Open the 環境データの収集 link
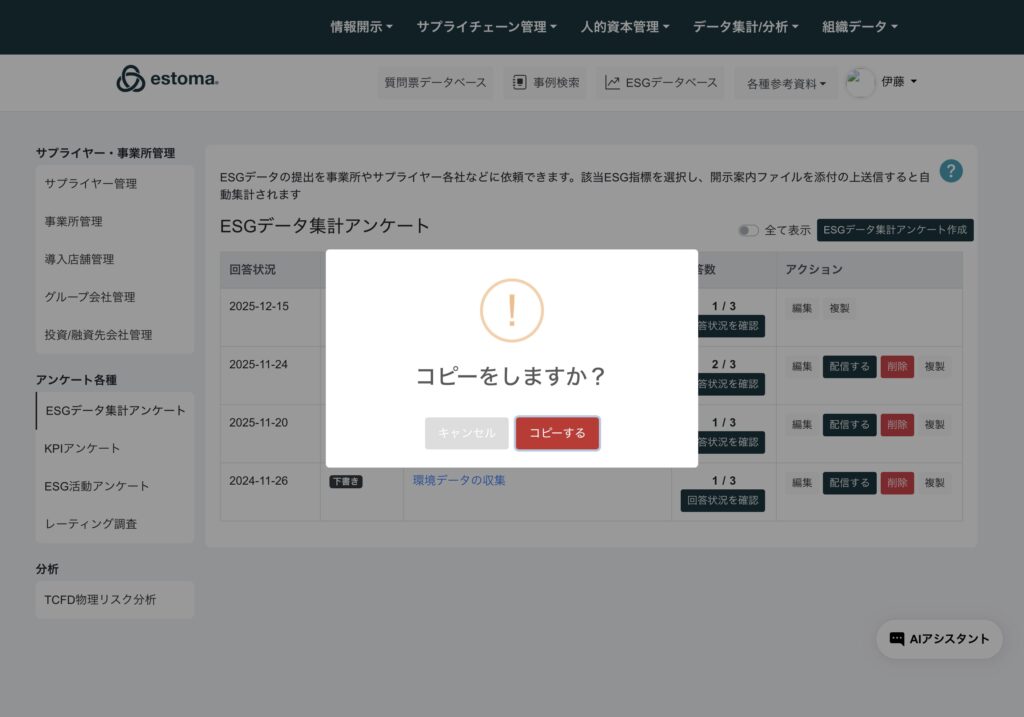 point(459,480)
